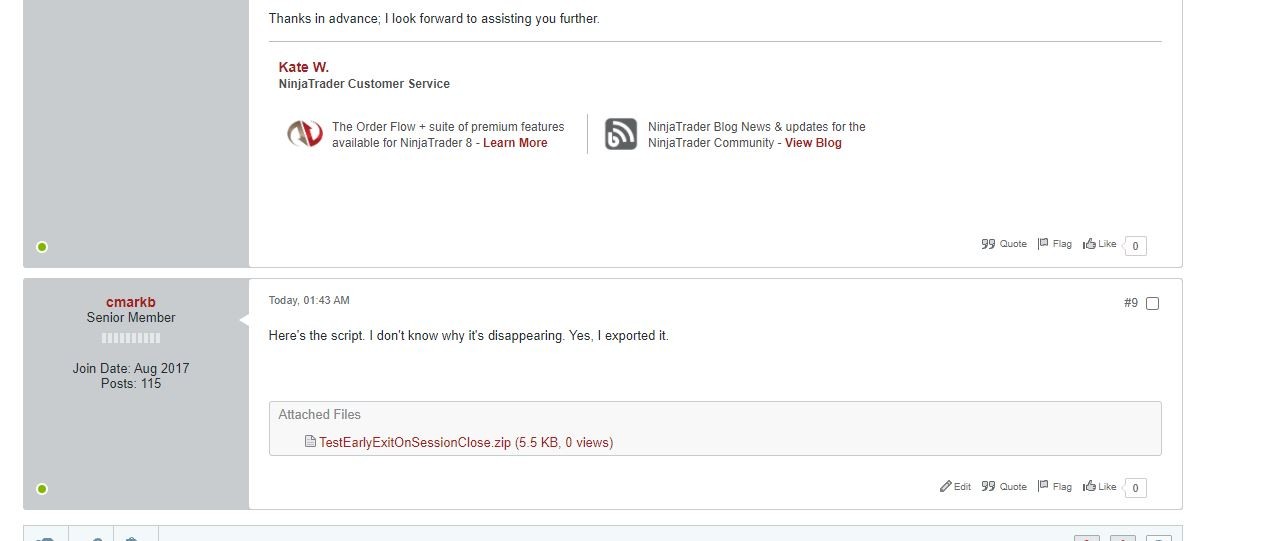Click Kate W.'s online status indicator
Image resolution: width=1273 pixels, height=541 pixels.
[42, 247]
